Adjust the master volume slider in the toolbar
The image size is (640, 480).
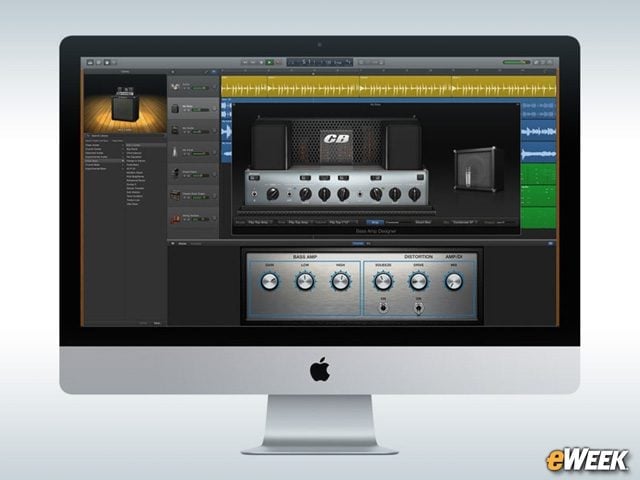tap(516, 62)
